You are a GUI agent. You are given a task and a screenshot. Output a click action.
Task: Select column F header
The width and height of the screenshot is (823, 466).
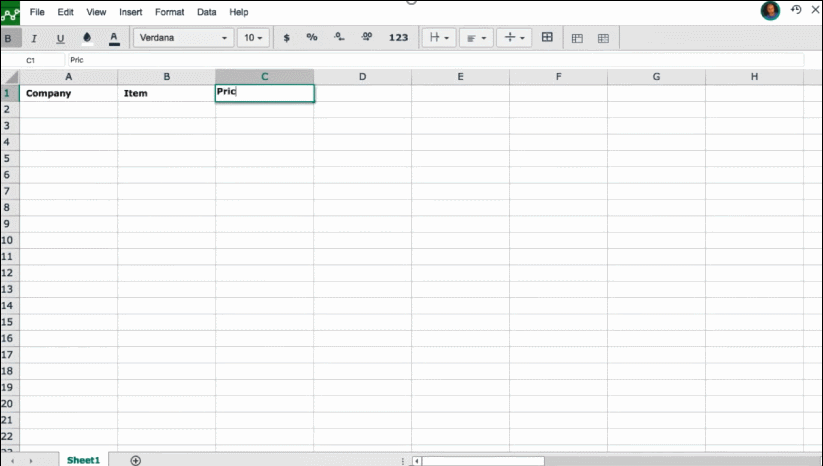coord(558,77)
